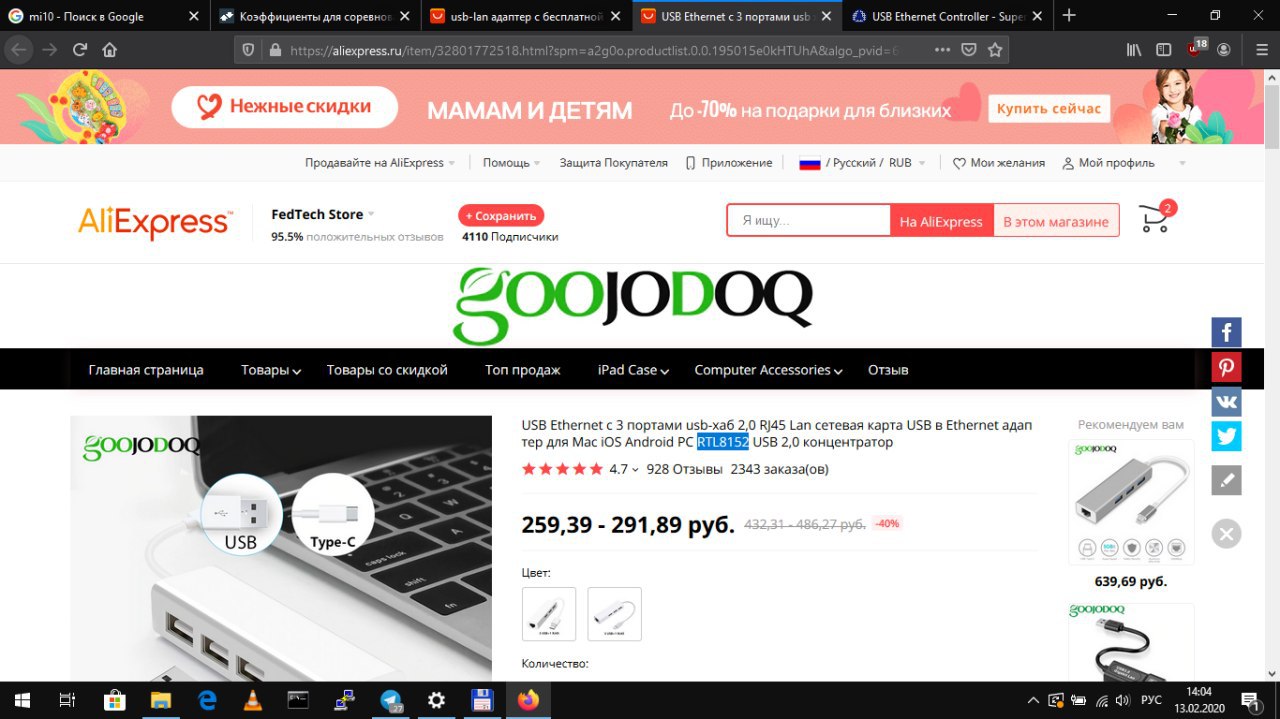Viewport: 1280px width, 719px height.
Task: Select first color variant swatch
Action: point(549,614)
